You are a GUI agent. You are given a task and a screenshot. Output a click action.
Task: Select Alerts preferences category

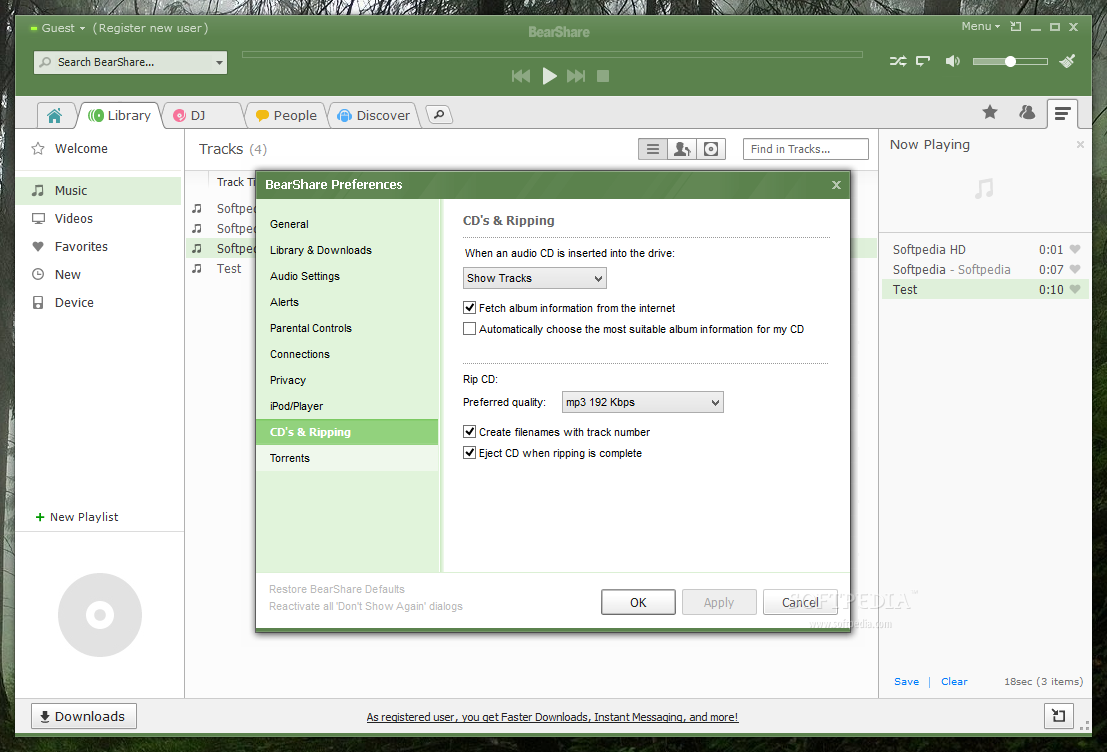point(347,302)
